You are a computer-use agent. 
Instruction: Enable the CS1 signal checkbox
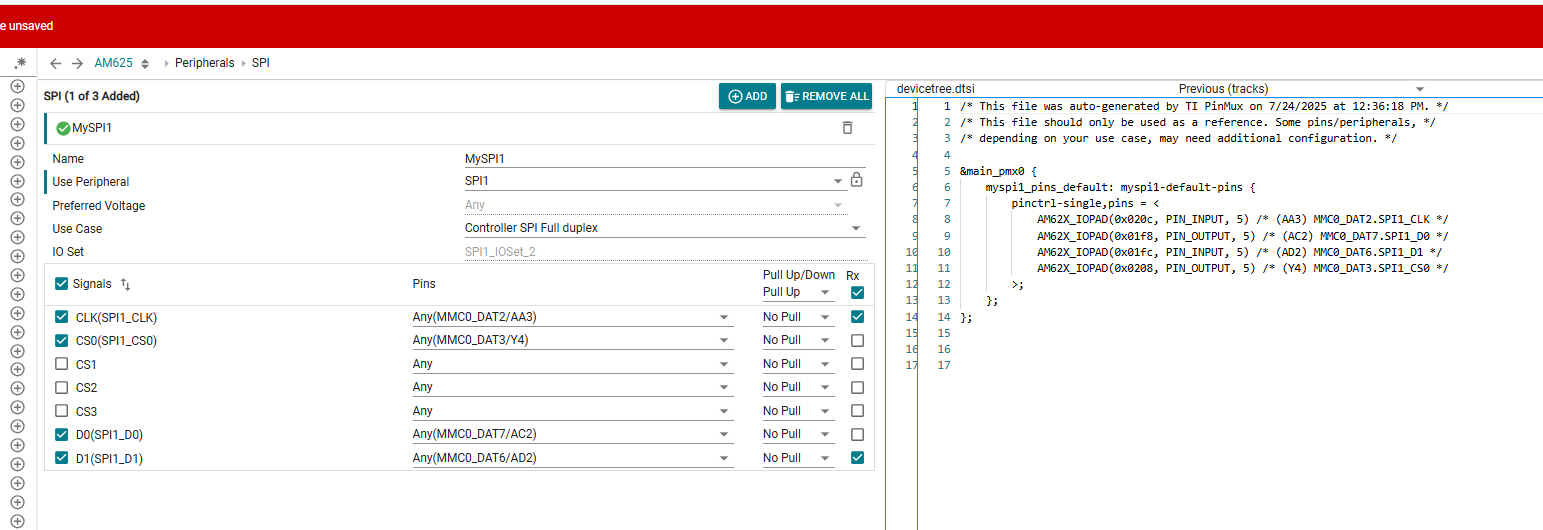tap(62, 364)
